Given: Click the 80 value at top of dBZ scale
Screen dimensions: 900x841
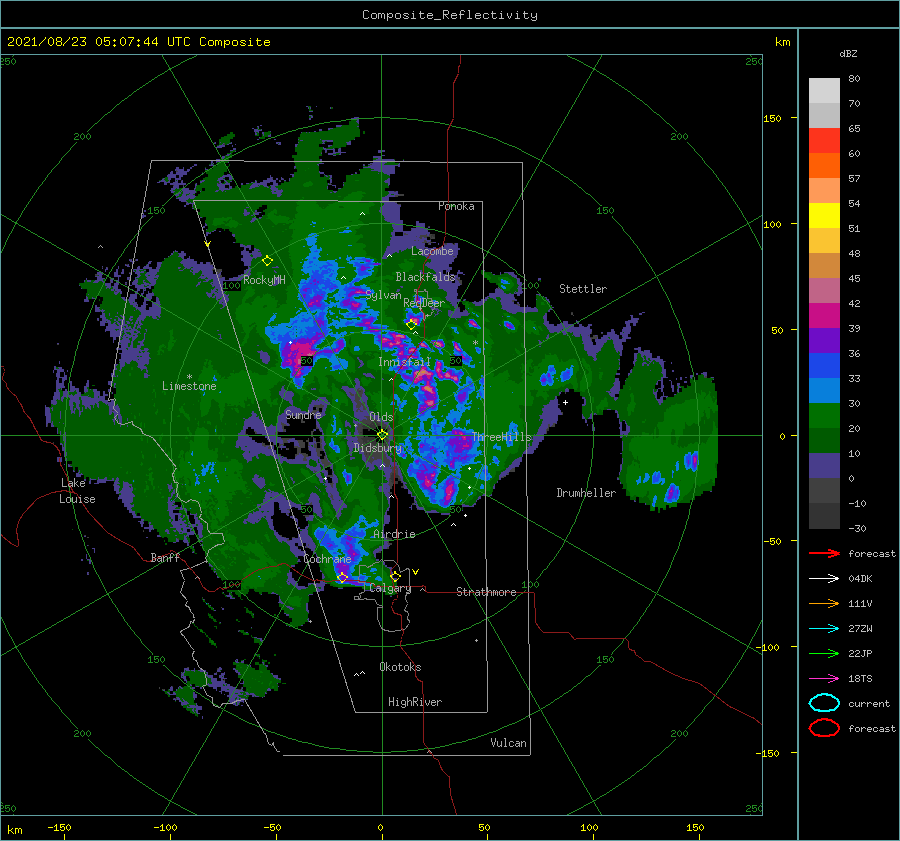Looking at the screenshot, I should 854,79.
